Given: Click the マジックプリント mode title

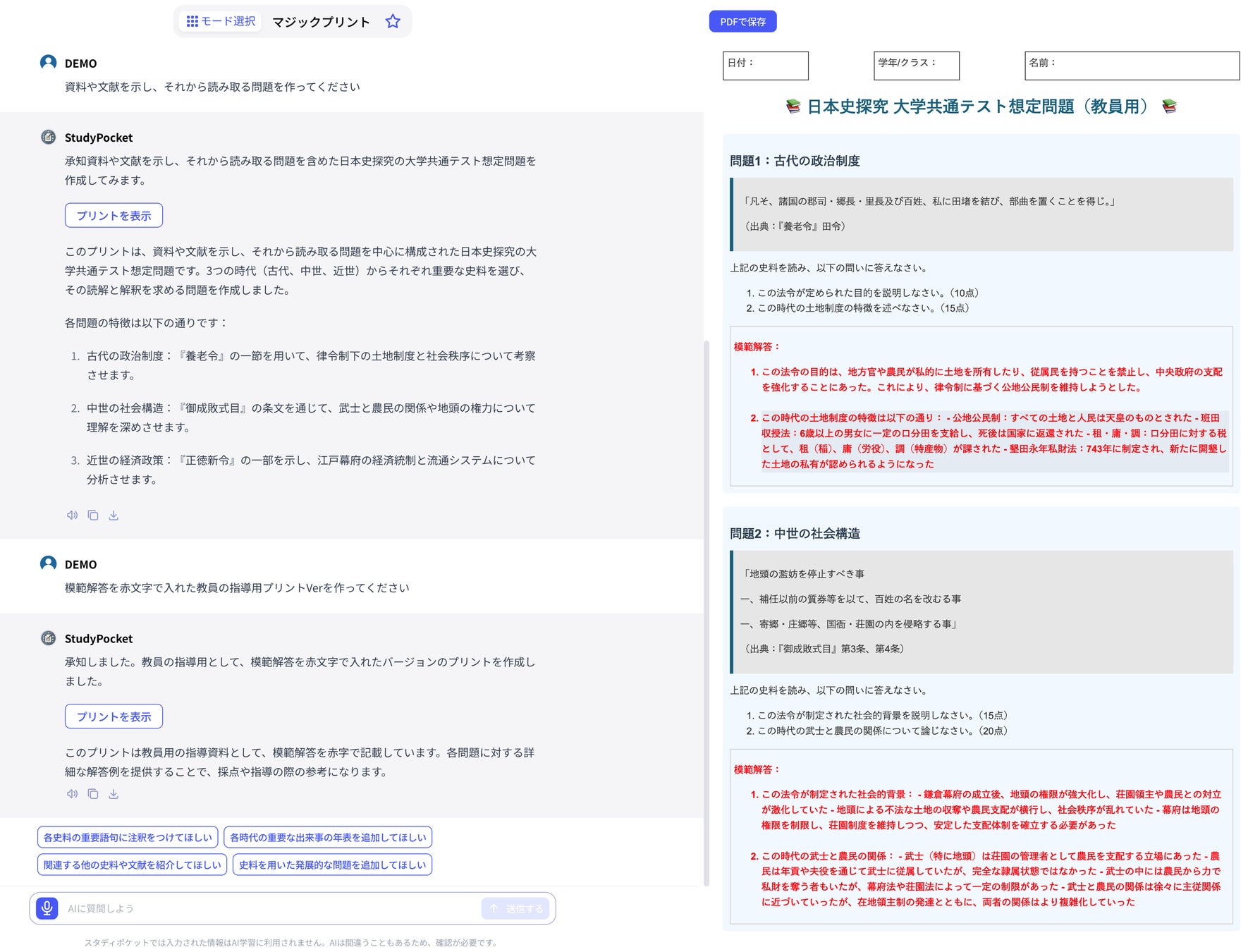Looking at the screenshot, I should click(x=321, y=22).
